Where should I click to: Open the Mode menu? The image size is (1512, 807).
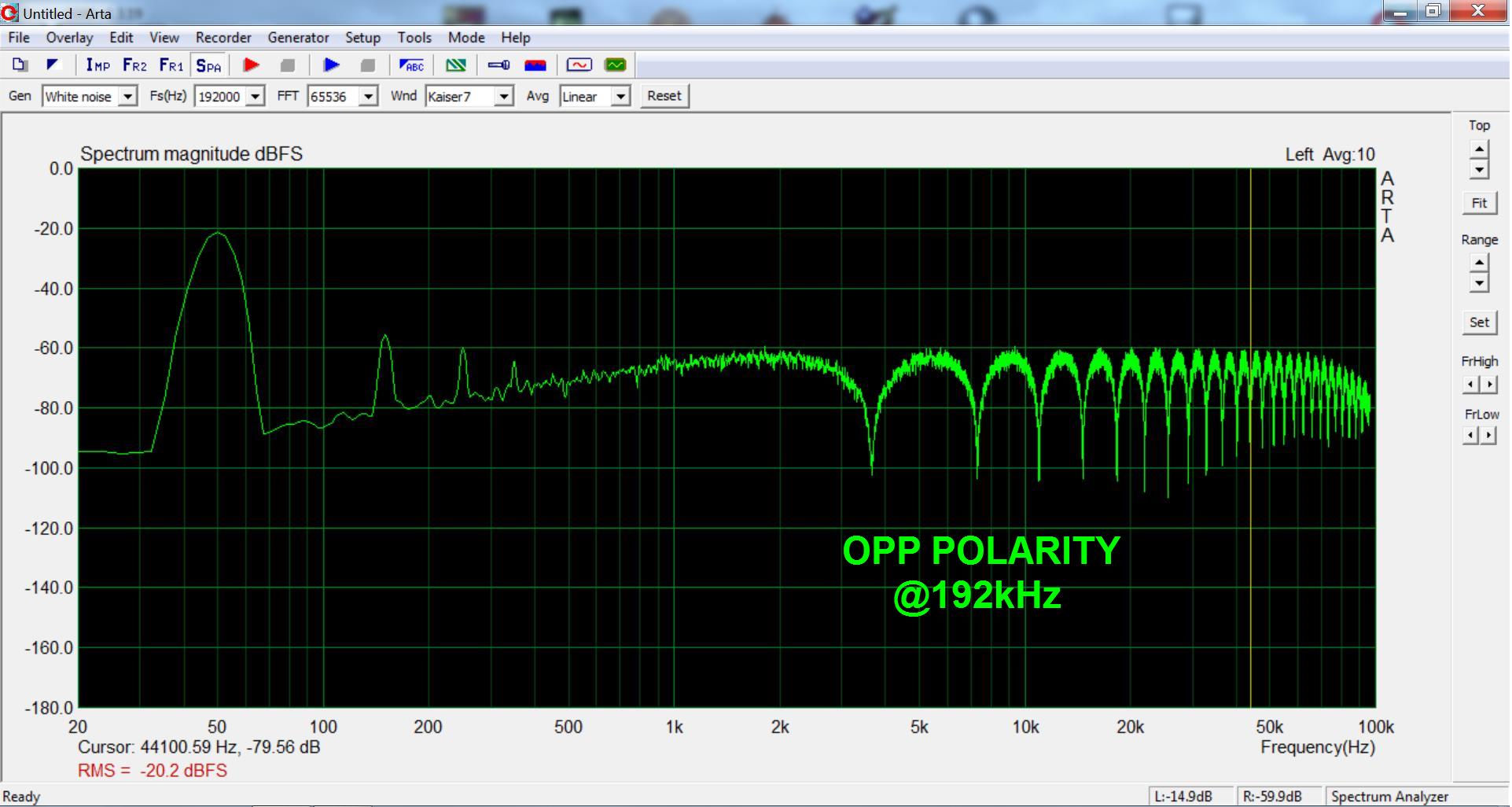click(466, 38)
